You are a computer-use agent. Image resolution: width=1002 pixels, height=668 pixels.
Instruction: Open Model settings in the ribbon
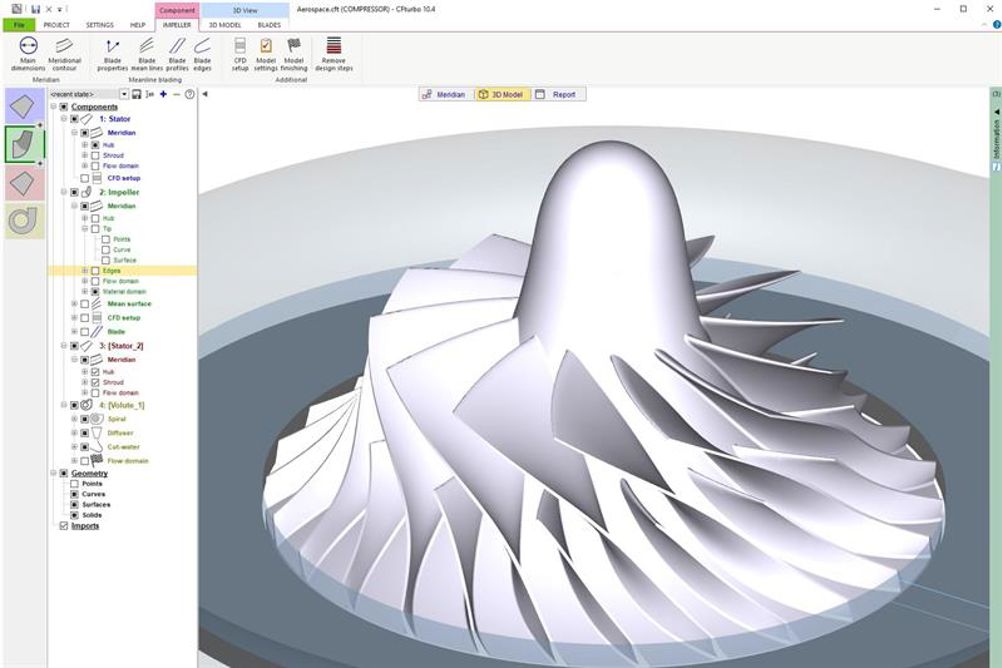(266, 54)
